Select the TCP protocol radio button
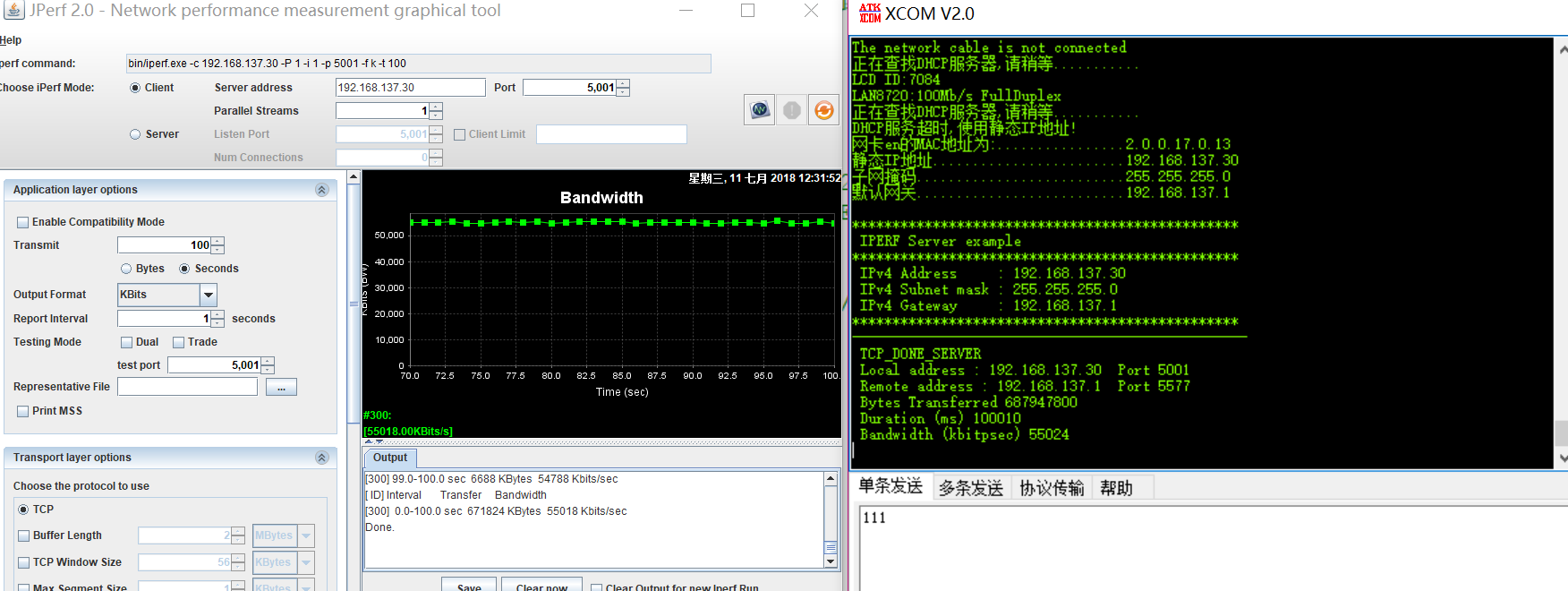 tap(23, 510)
